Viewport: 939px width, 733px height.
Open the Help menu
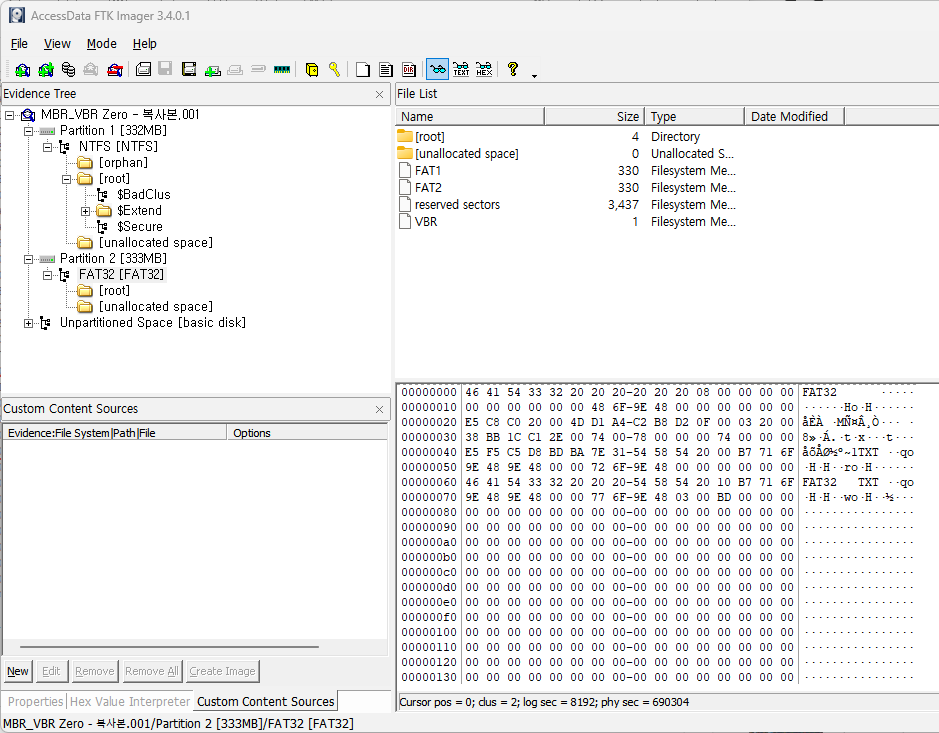click(x=144, y=44)
